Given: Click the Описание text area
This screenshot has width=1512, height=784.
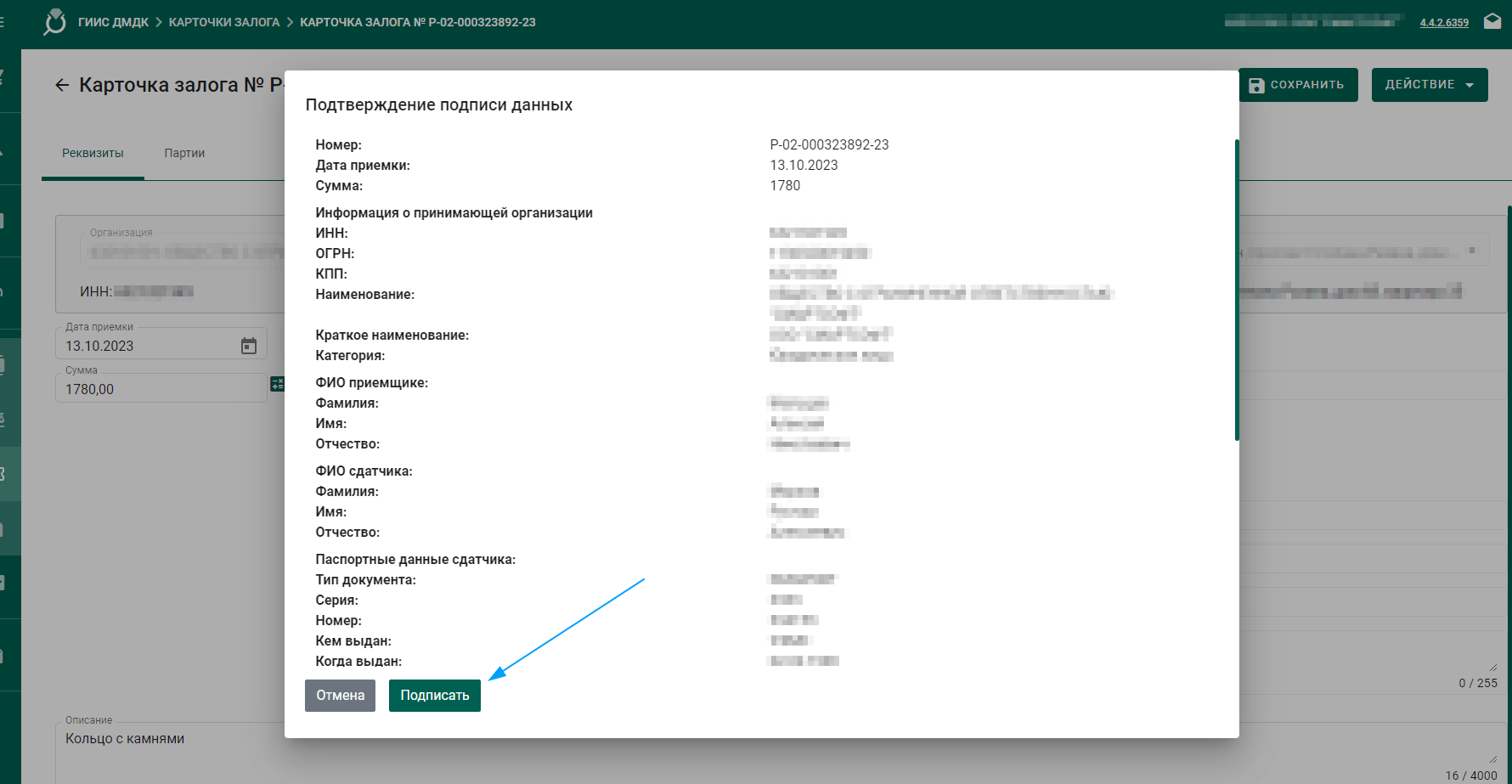Looking at the screenshot, I should (x=781, y=753).
